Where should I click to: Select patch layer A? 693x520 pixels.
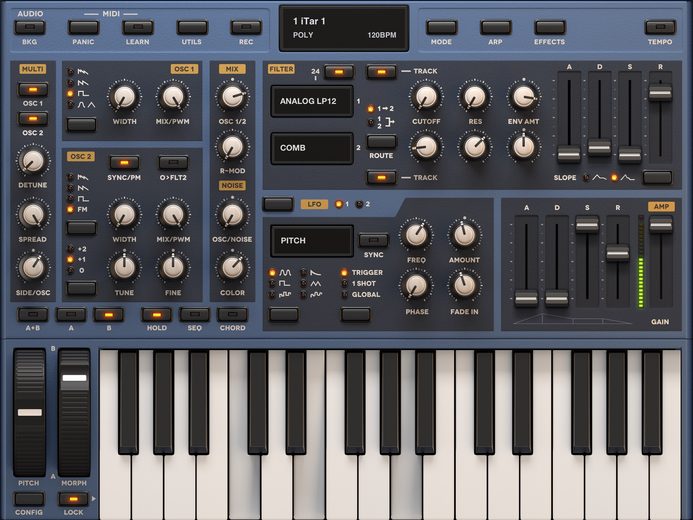(x=71, y=315)
